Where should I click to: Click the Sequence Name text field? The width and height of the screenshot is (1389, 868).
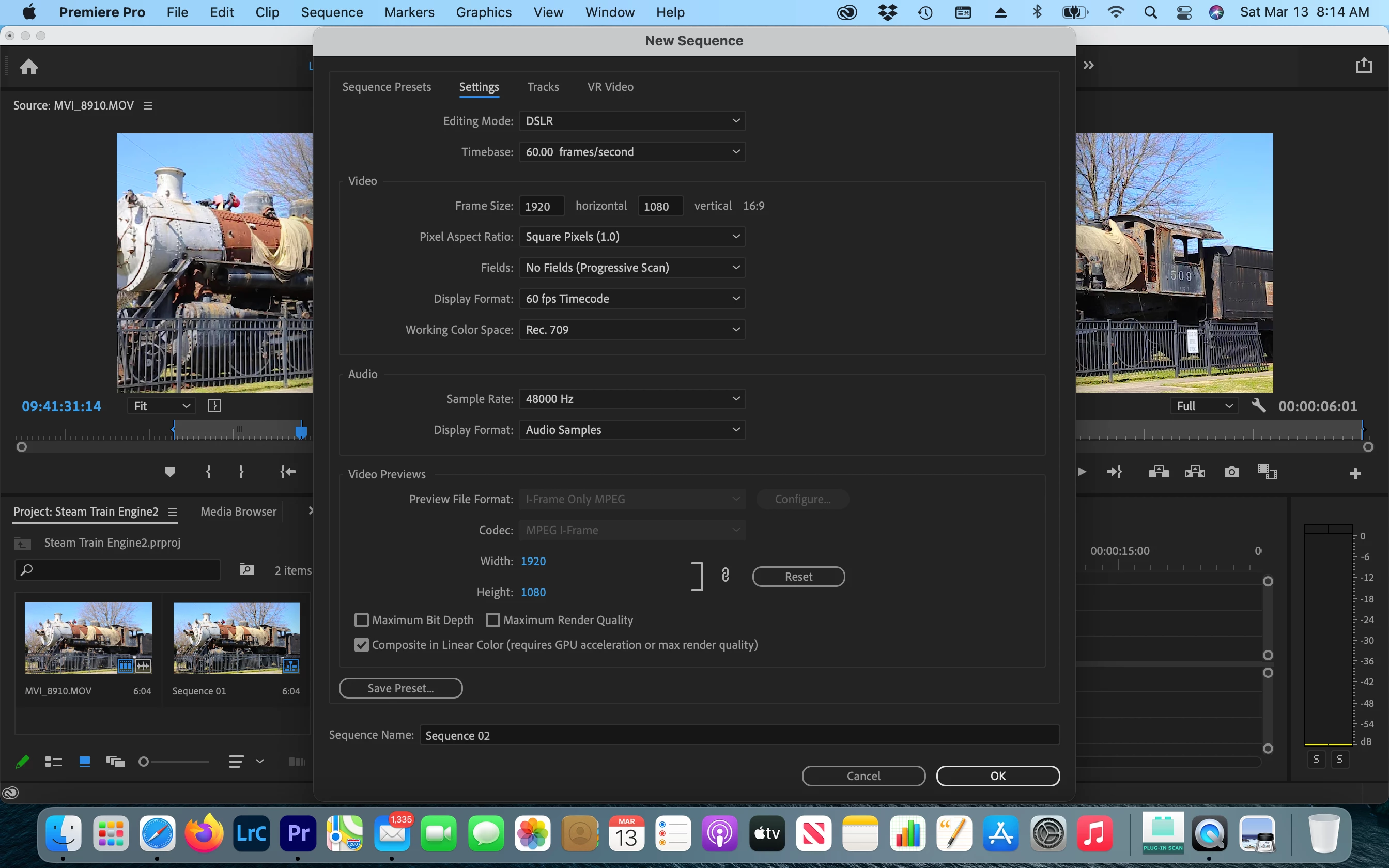pyautogui.click(x=739, y=735)
